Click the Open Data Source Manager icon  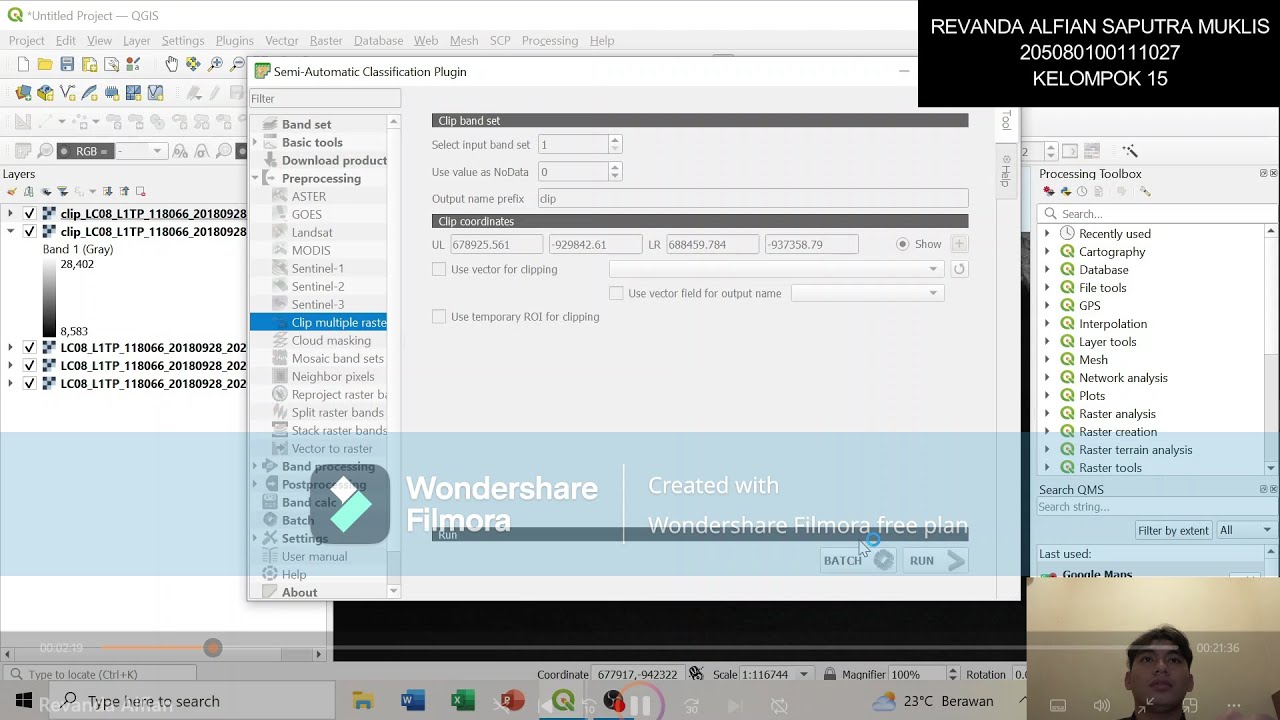tap(23, 92)
